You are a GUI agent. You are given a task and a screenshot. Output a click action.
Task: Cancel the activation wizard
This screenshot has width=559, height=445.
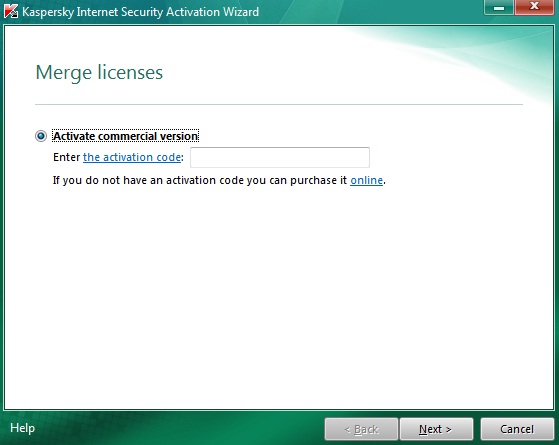pyautogui.click(x=517, y=429)
